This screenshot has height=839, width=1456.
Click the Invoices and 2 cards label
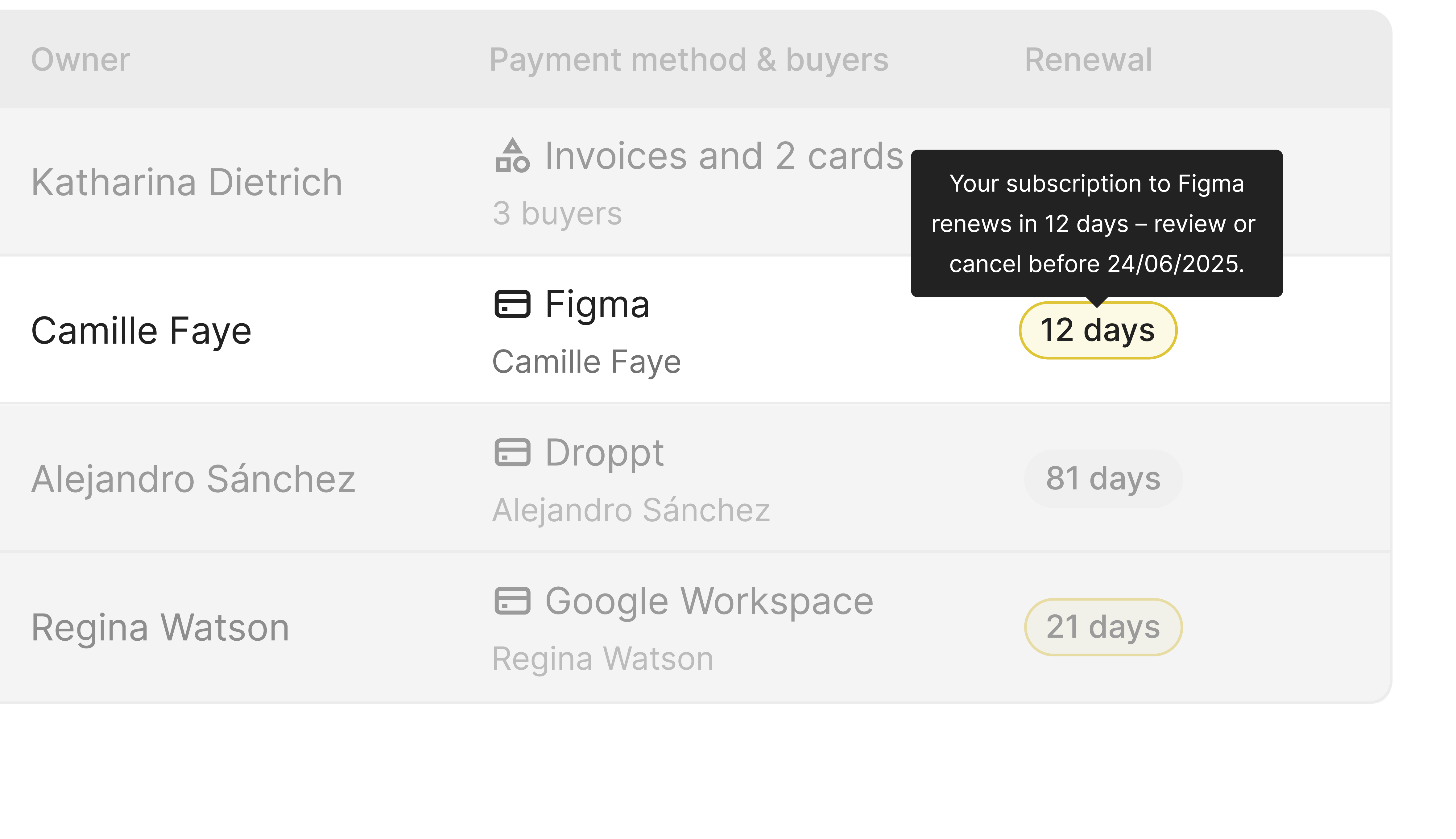tap(724, 155)
